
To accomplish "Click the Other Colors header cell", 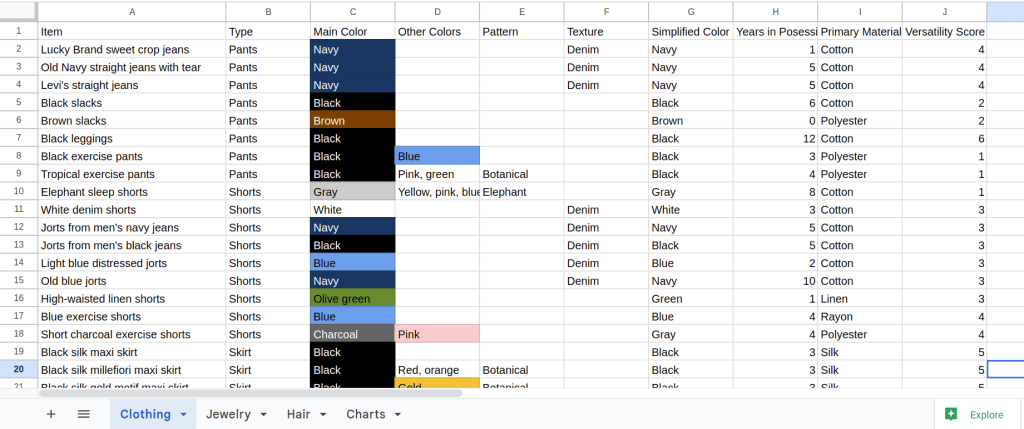I will (x=437, y=31).
